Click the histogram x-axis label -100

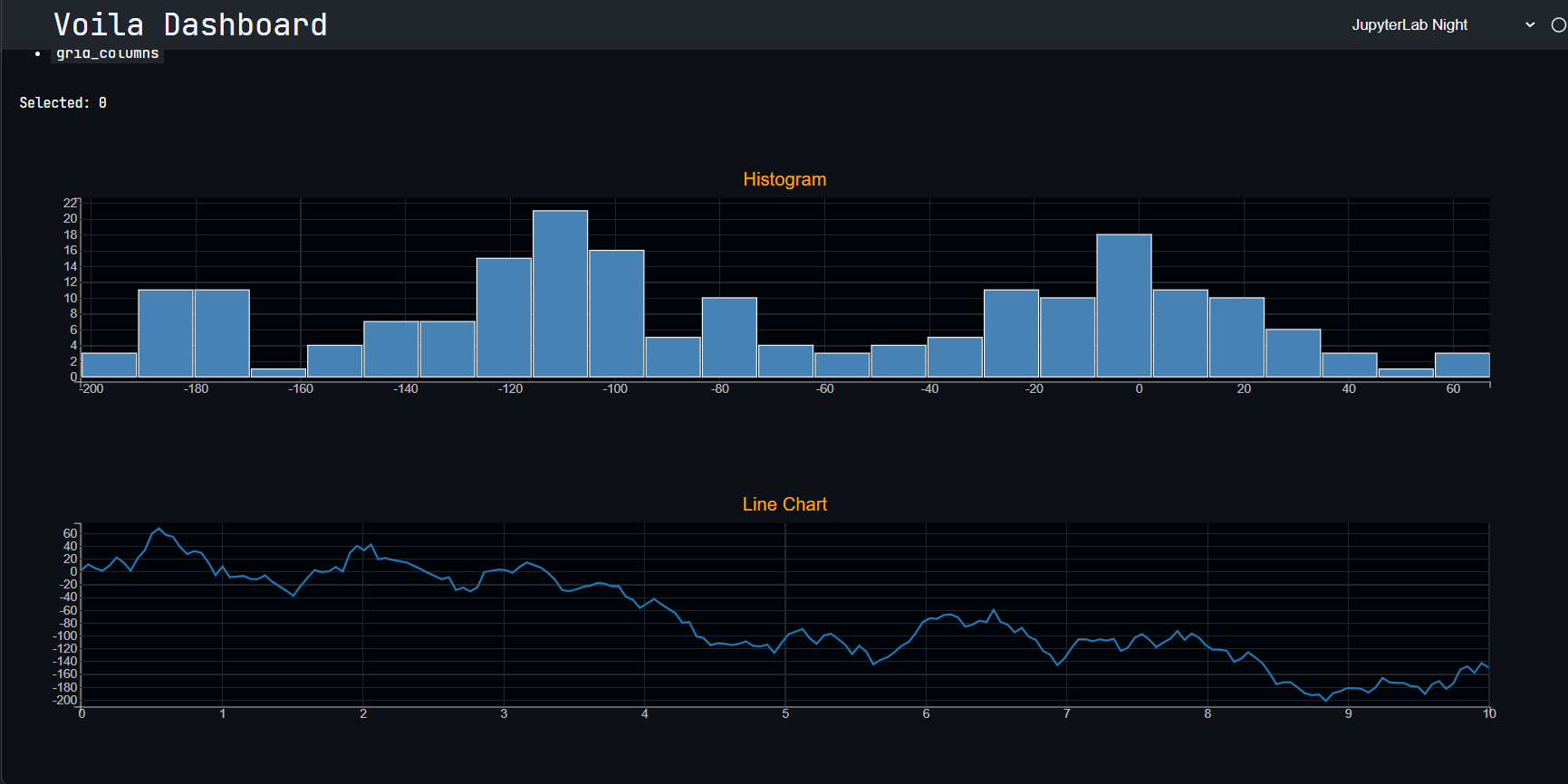pos(615,388)
